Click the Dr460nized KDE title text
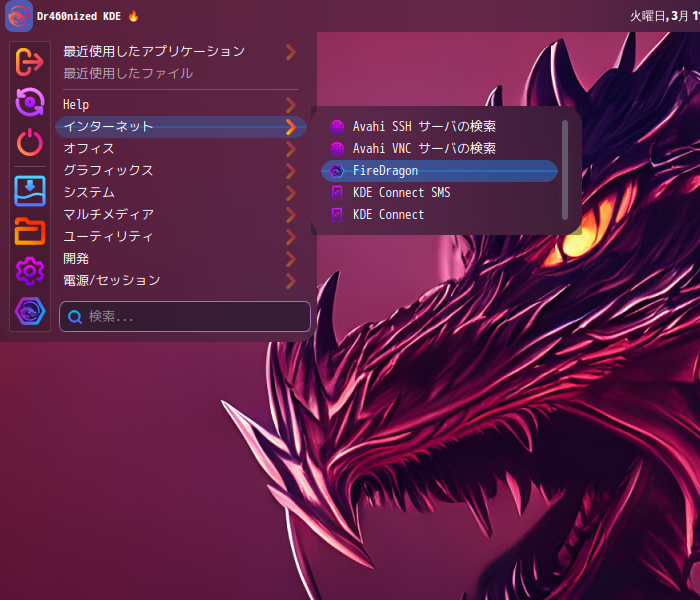This screenshot has width=700, height=600. [x=79, y=17]
